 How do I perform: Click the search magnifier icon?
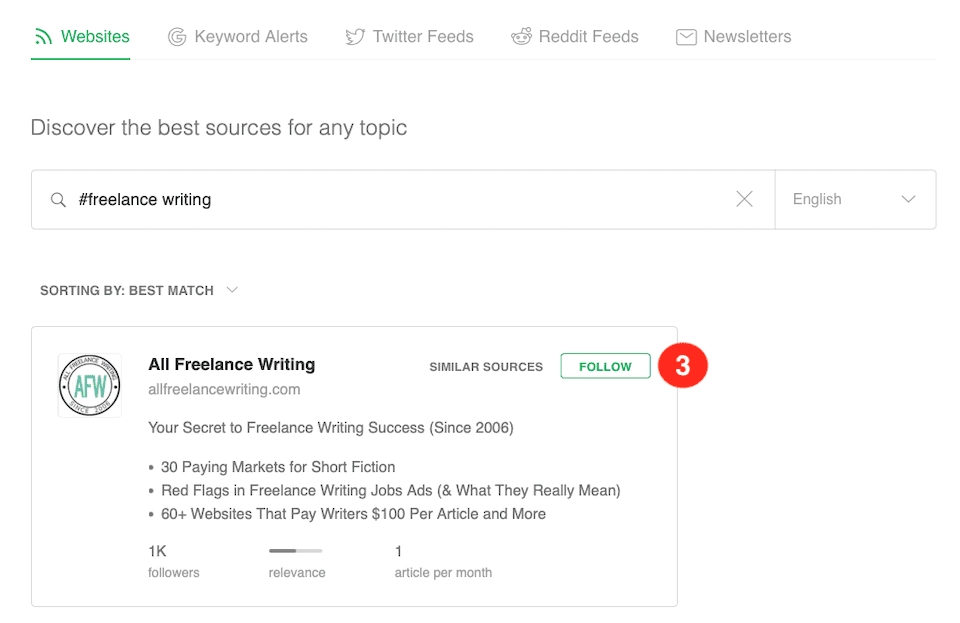coord(58,199)
